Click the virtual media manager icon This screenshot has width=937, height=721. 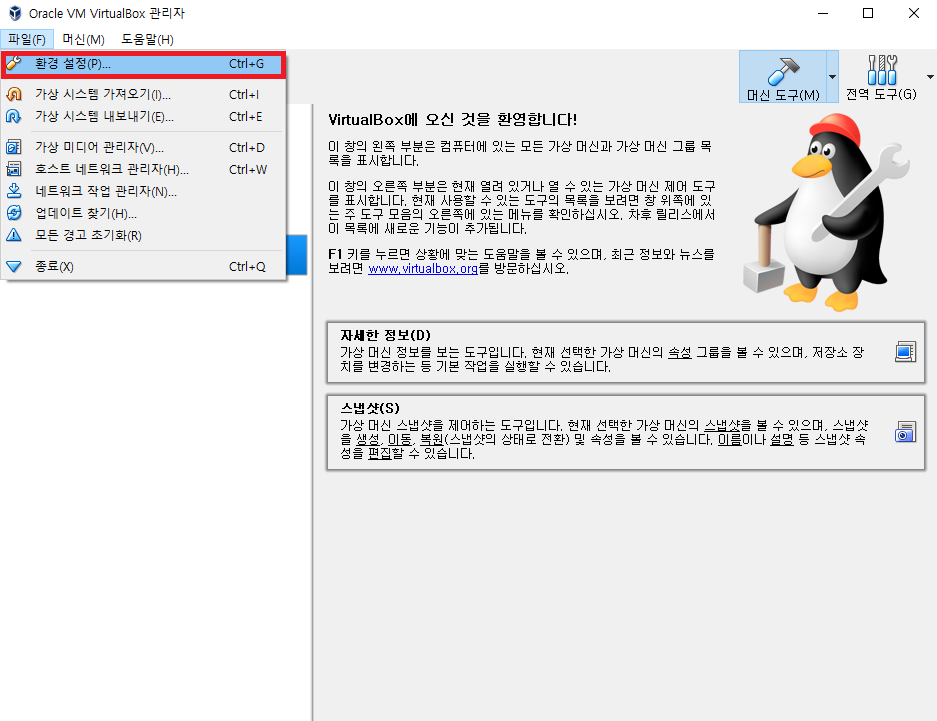pos(14,147)
